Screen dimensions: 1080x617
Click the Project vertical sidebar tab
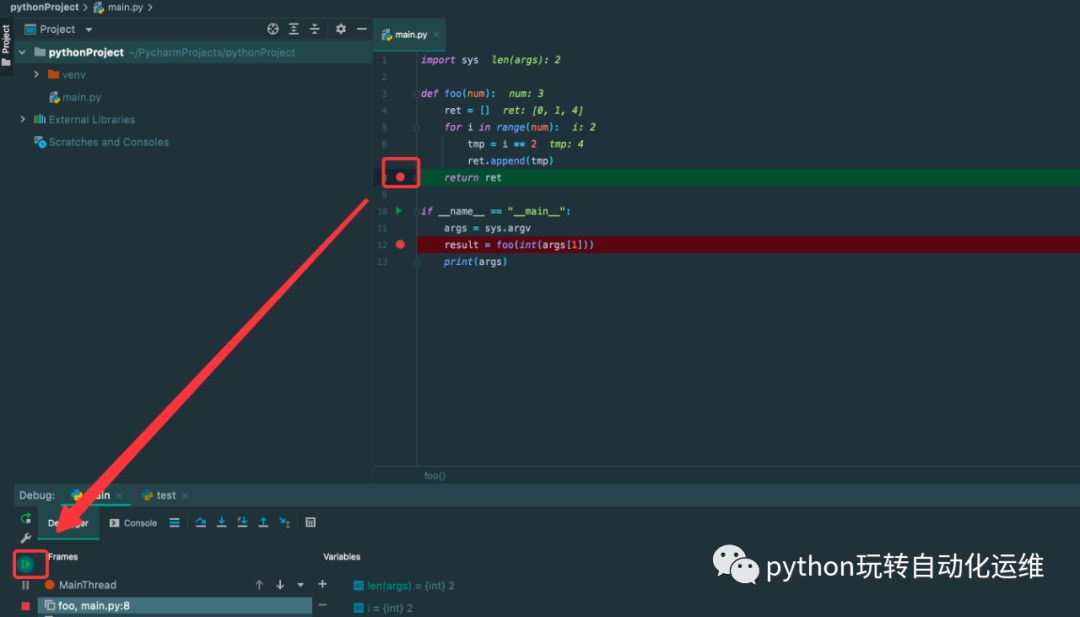(x=6, y=45)
